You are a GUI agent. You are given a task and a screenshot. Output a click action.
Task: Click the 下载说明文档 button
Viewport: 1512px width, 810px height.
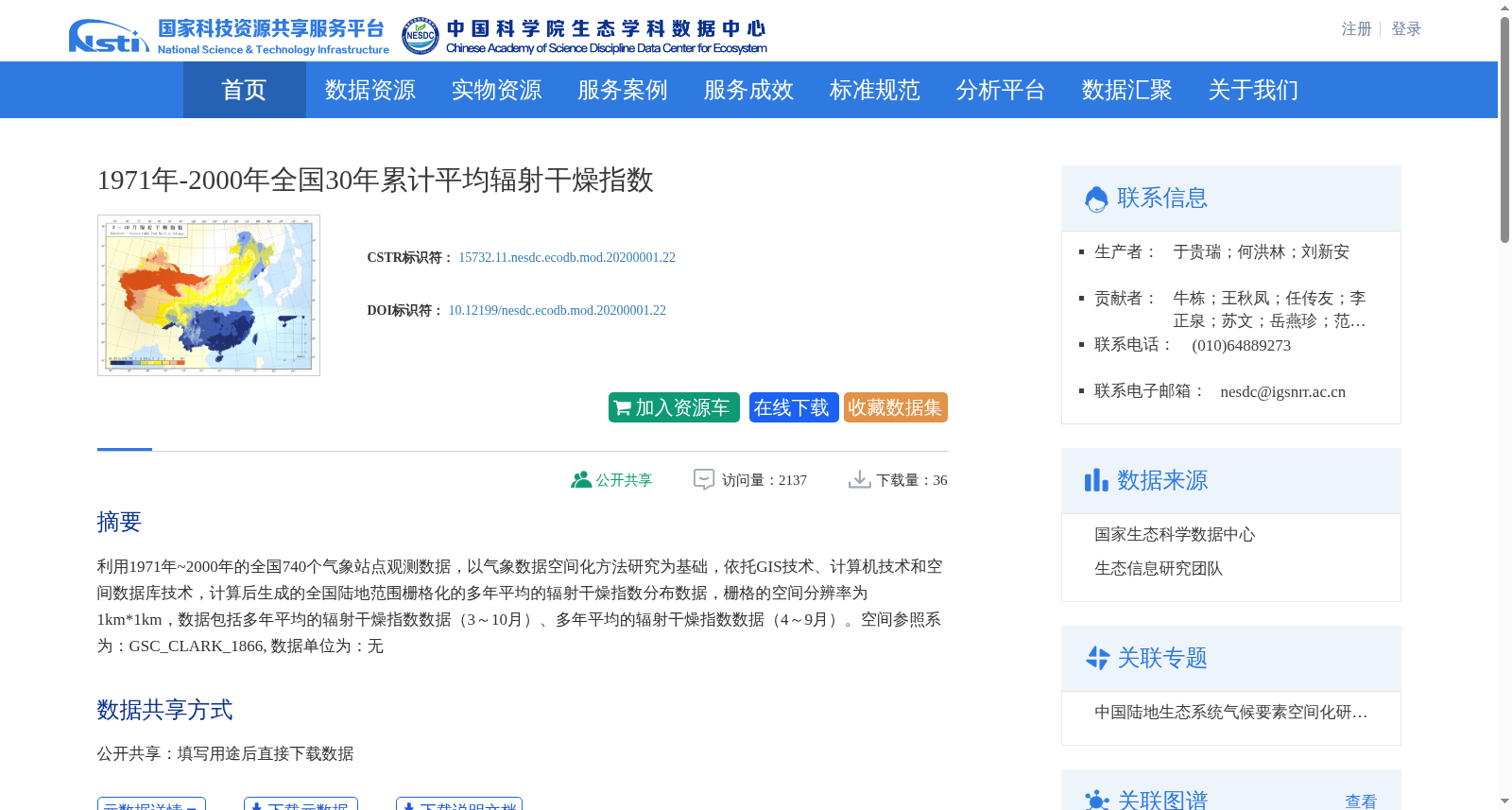point(459,804)
